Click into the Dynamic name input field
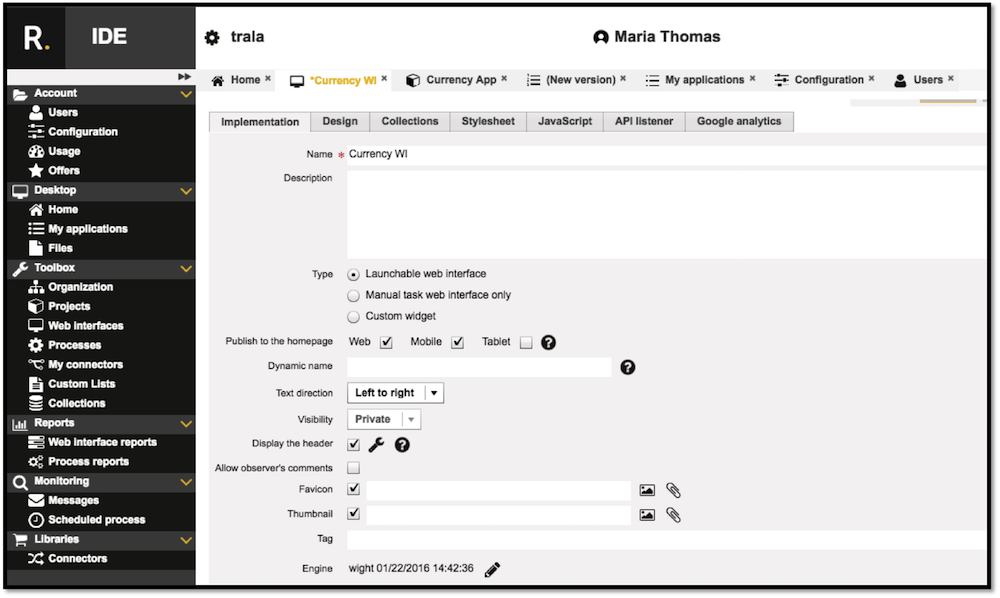This screenshot has width=1000, height=598. 479,367
